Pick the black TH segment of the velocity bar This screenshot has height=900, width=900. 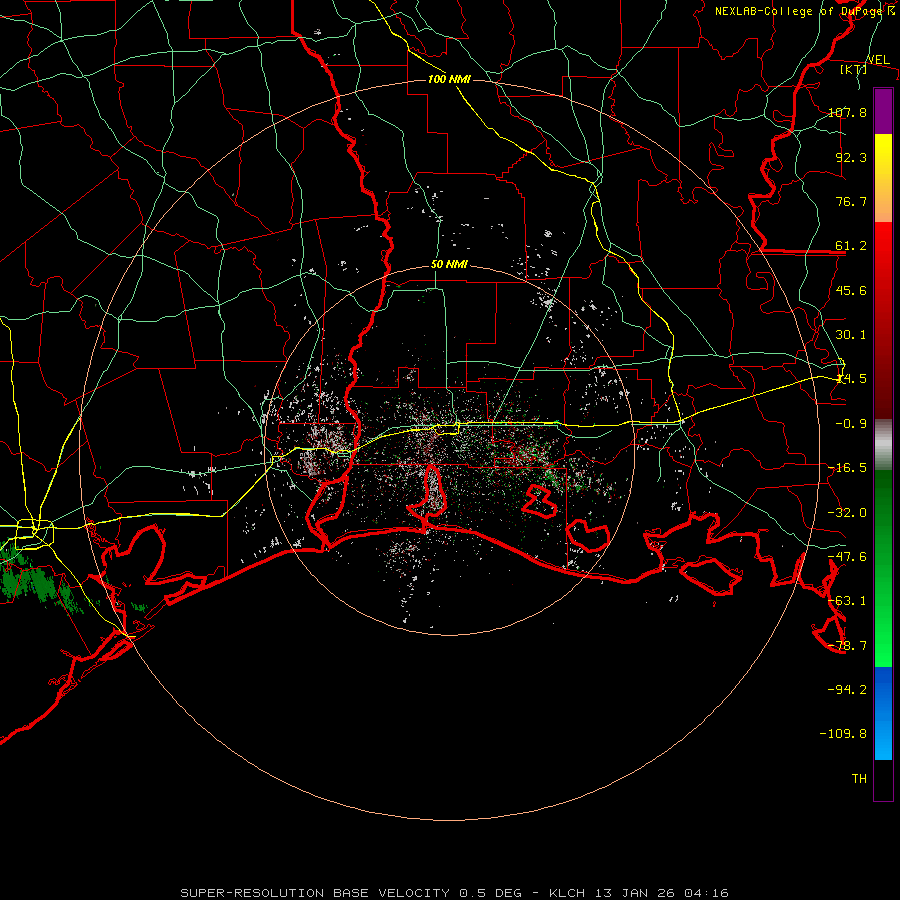coord(883,780)
